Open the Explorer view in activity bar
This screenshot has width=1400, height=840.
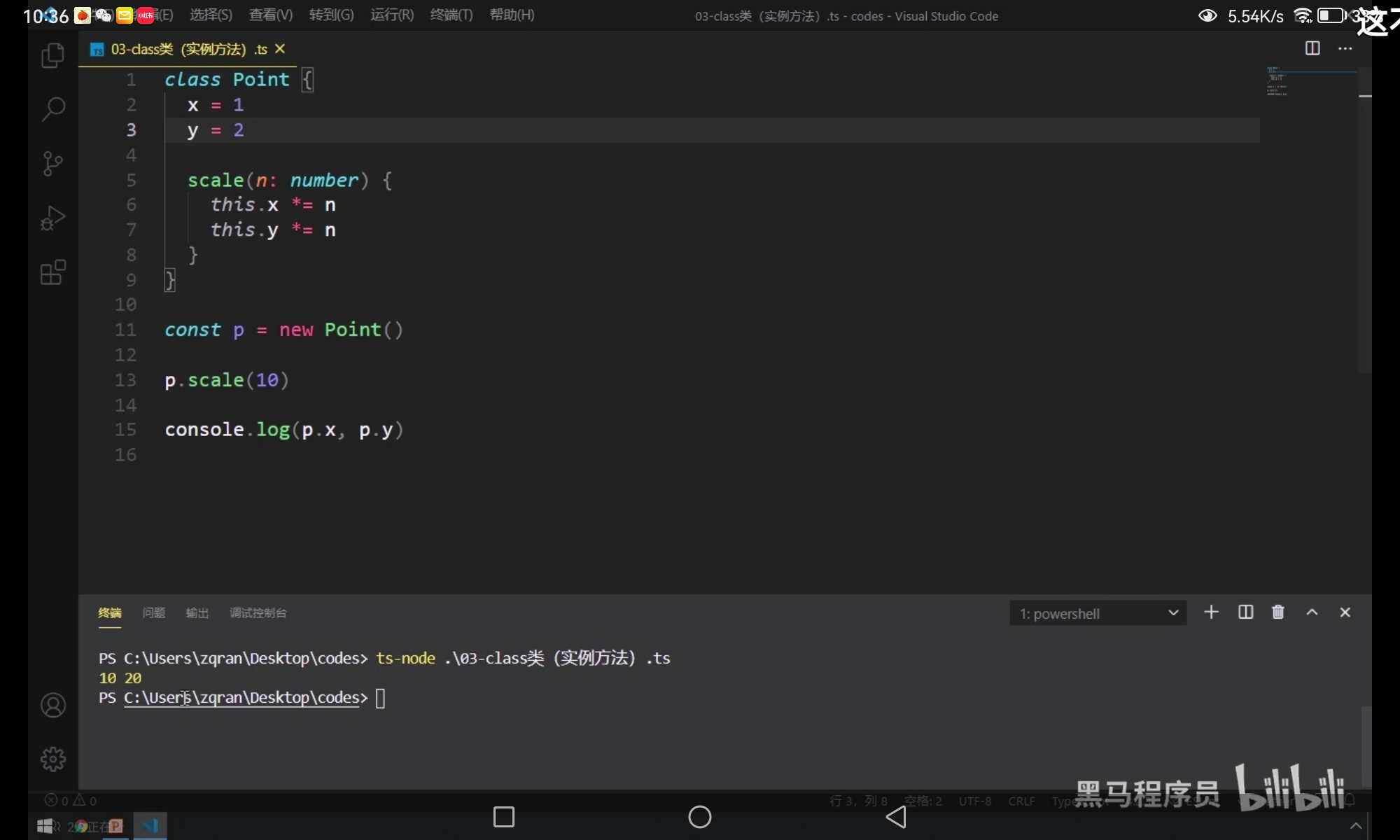click(x=52, y=55)
